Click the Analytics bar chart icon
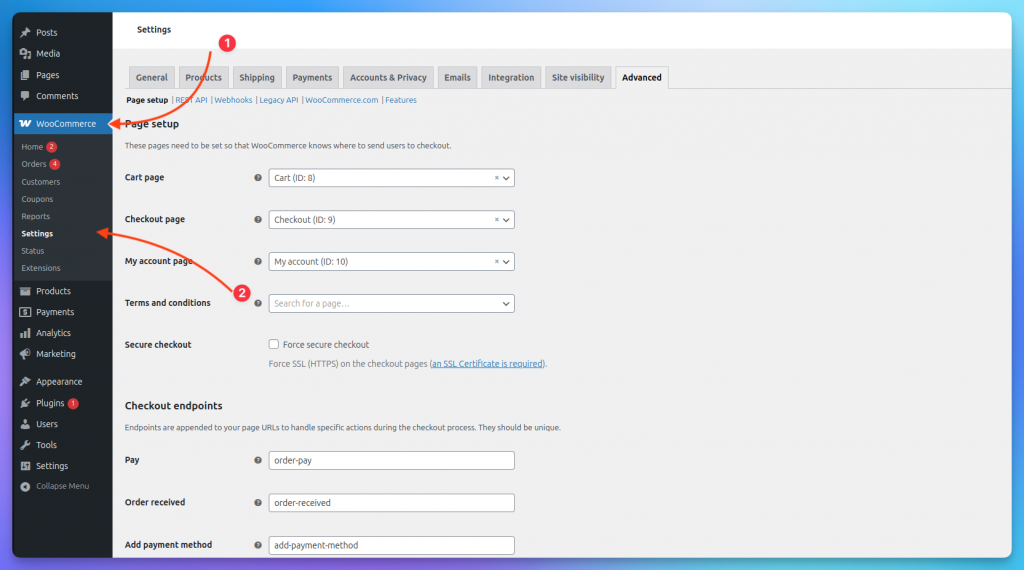This screenshot has width=1024, height=570. tap(25, 333)
